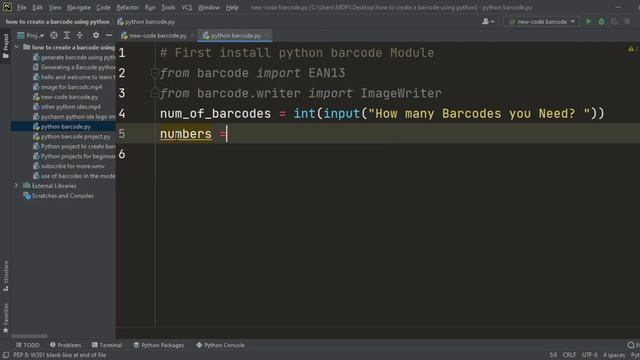Viewport: 640px width, 360px height.
Task: Open the Help menu
Action: pyautogui.click(x=232, y=7)
